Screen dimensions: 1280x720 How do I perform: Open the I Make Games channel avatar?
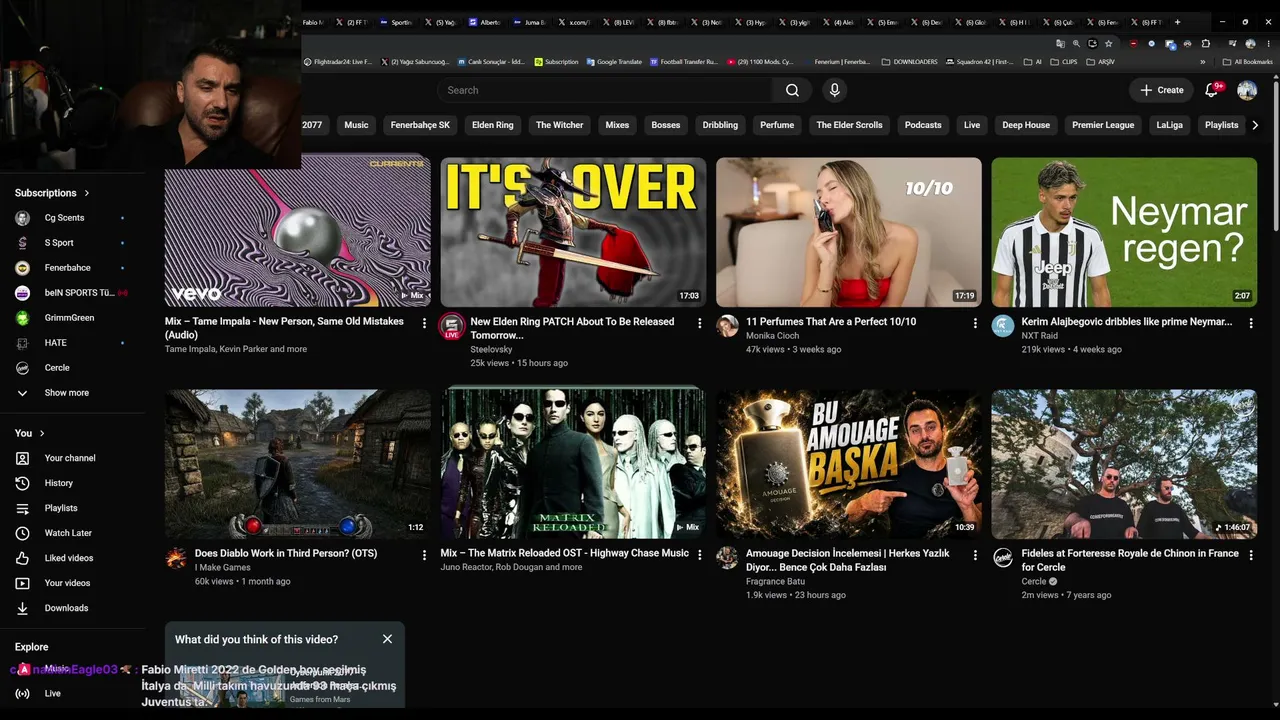(176, 558)
